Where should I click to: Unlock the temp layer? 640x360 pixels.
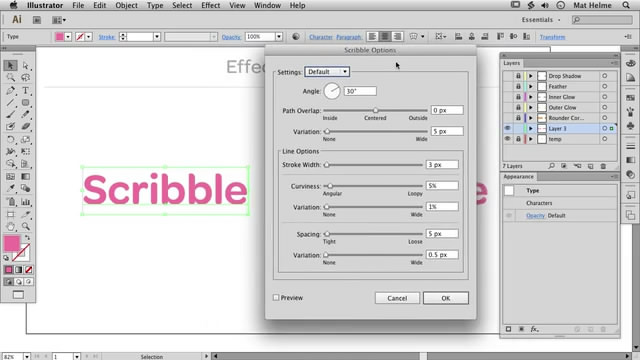(x=518, y=139)
